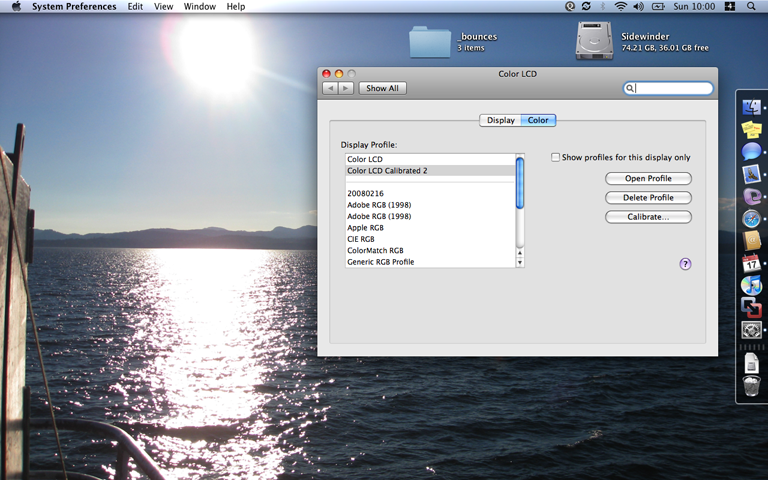768x480 pixels.
Task: Click Show All in the toolbar
Action: 382,88
